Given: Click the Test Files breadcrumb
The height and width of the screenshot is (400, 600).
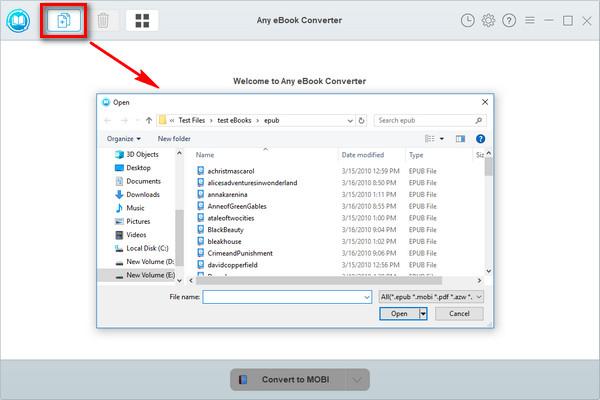Looking at the screenshot, I should pos(192,120).
